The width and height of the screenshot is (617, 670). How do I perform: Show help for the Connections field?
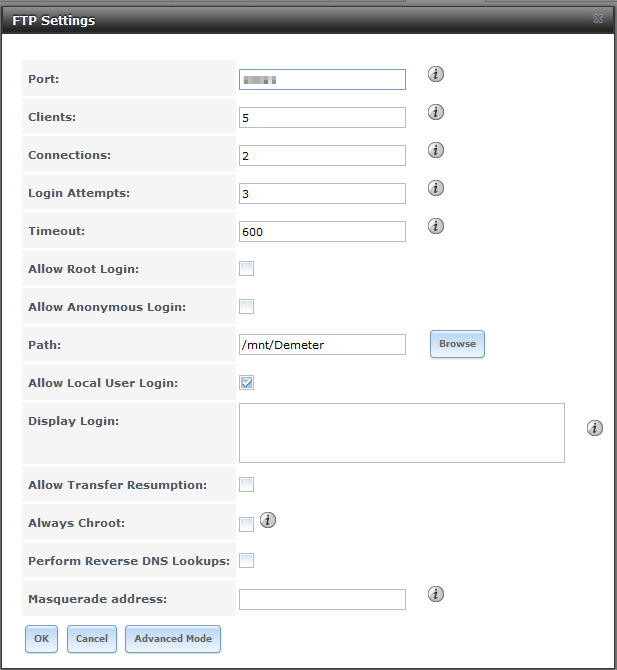(436, 150)
